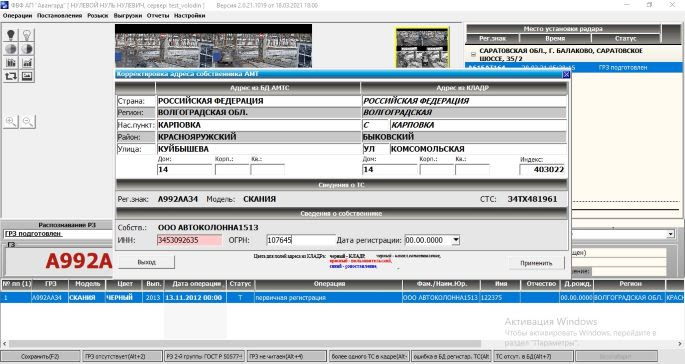Click the histogram bars icon

(x=11, y=63)
